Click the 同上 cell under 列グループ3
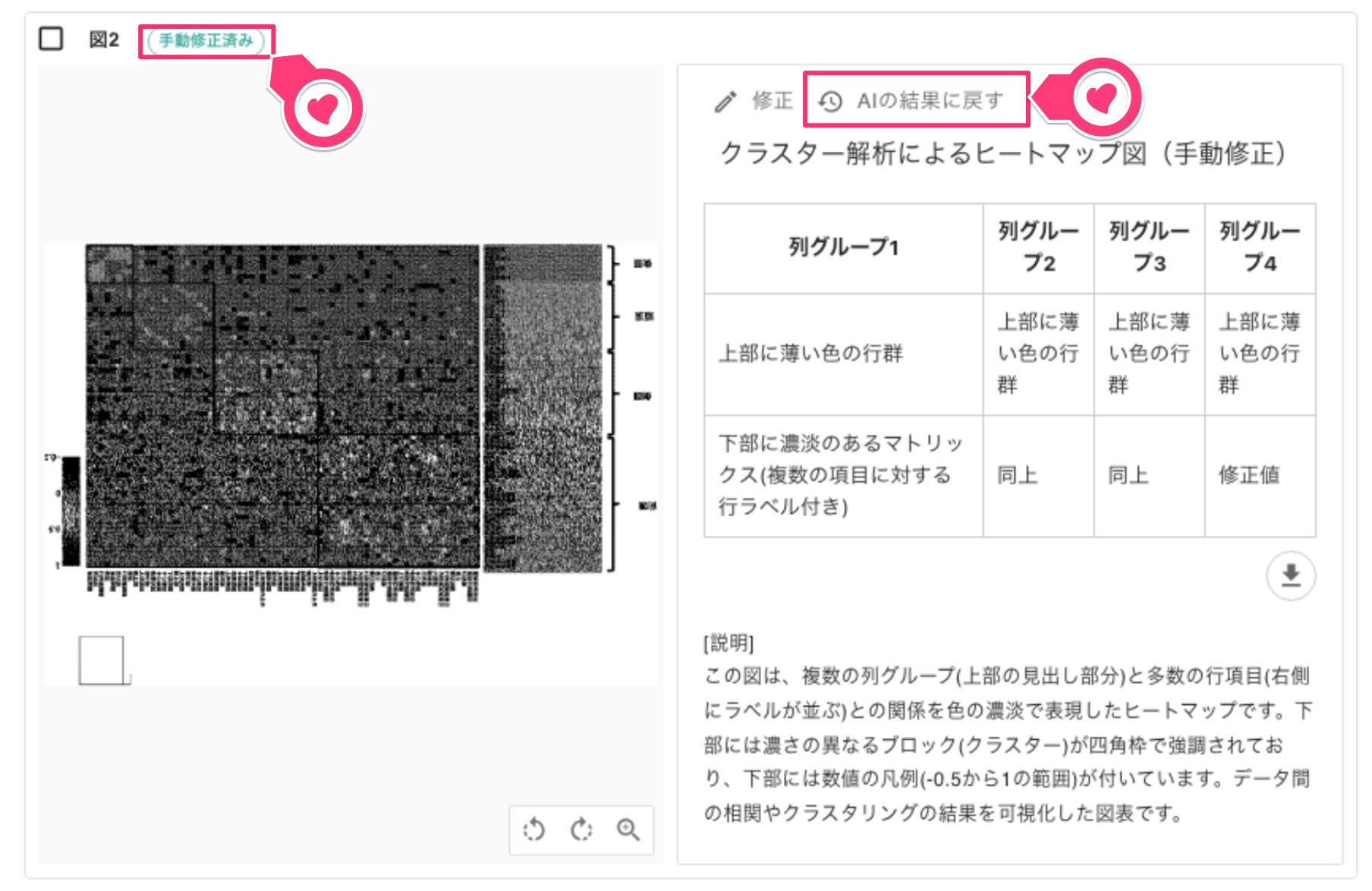This screenshot has height=891, width=1372. tap(1149, 475)
